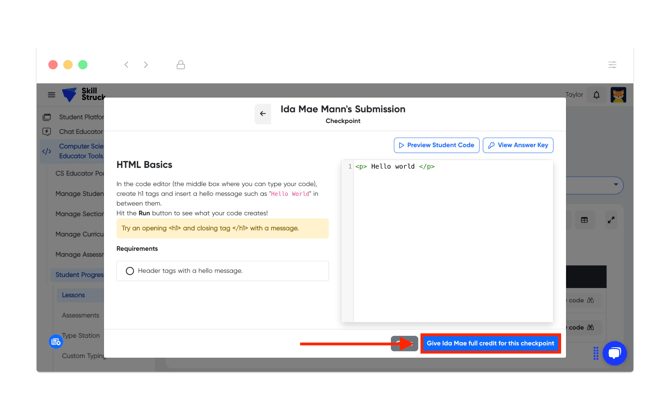Click the browser back navigation arrow
Screen dimensions: 670x418
(x=126, y=65)
